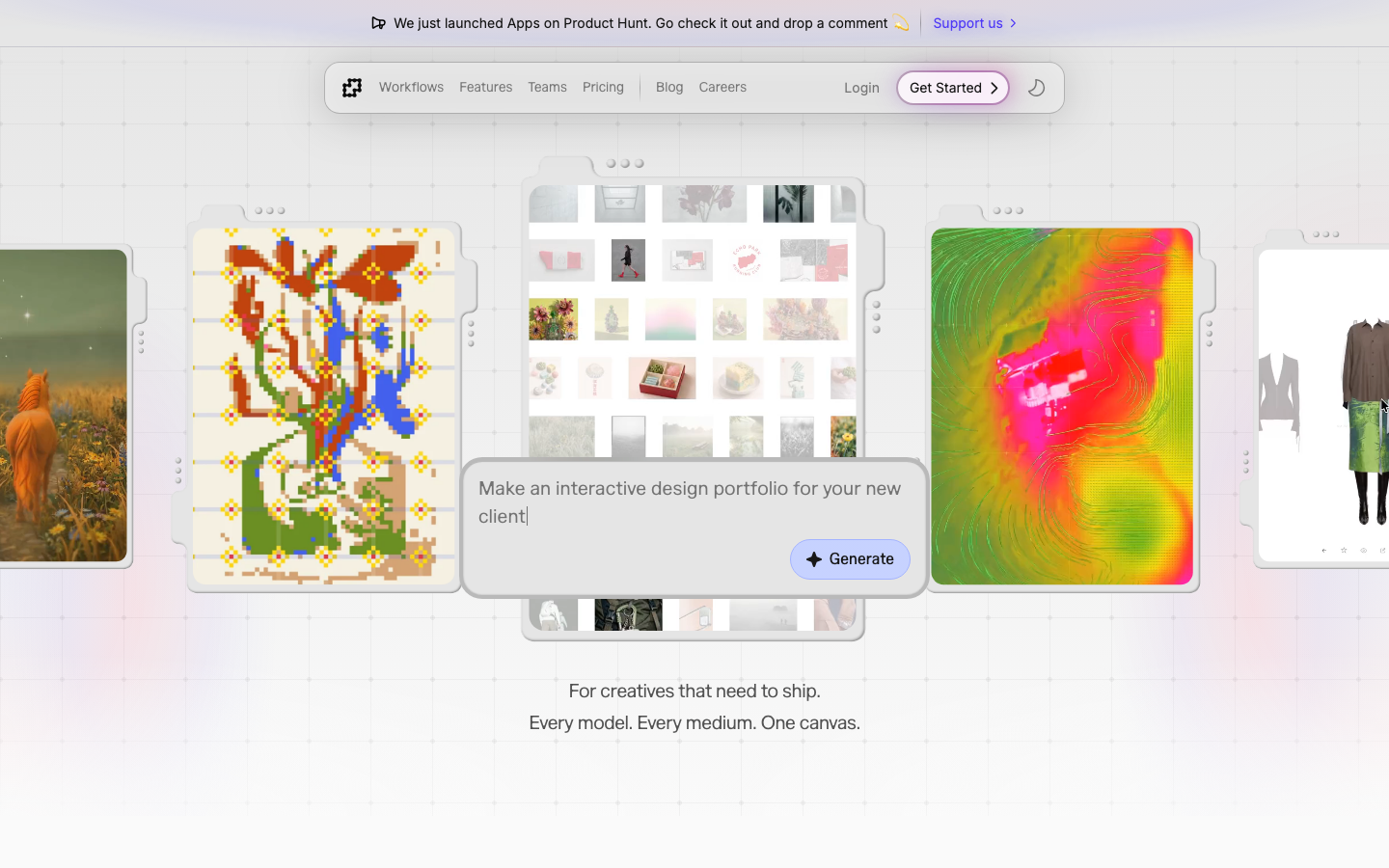Screen dimensions: 1389x868
Task: Open the Workflows menu item
Action: [411, 87]
